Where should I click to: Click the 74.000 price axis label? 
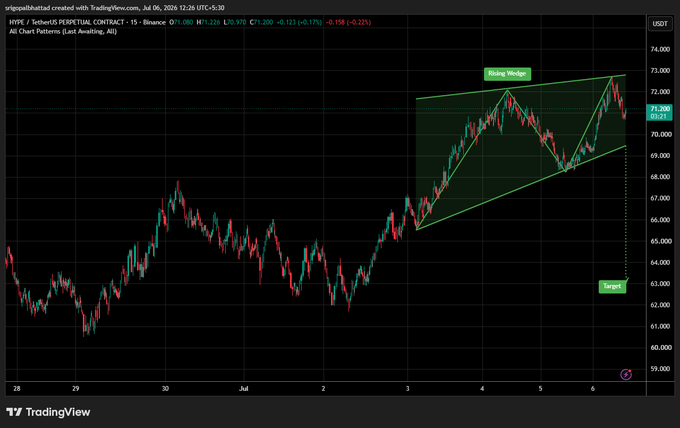coord(660,49)
